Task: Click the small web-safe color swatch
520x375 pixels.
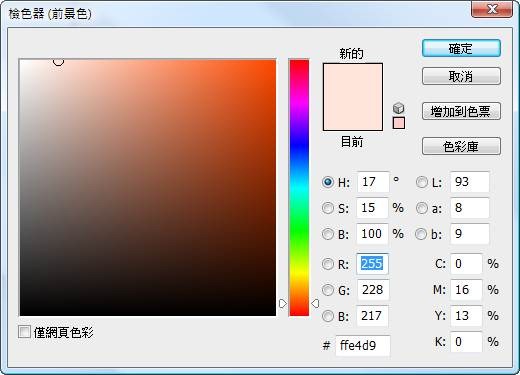Action: point(399,123)
